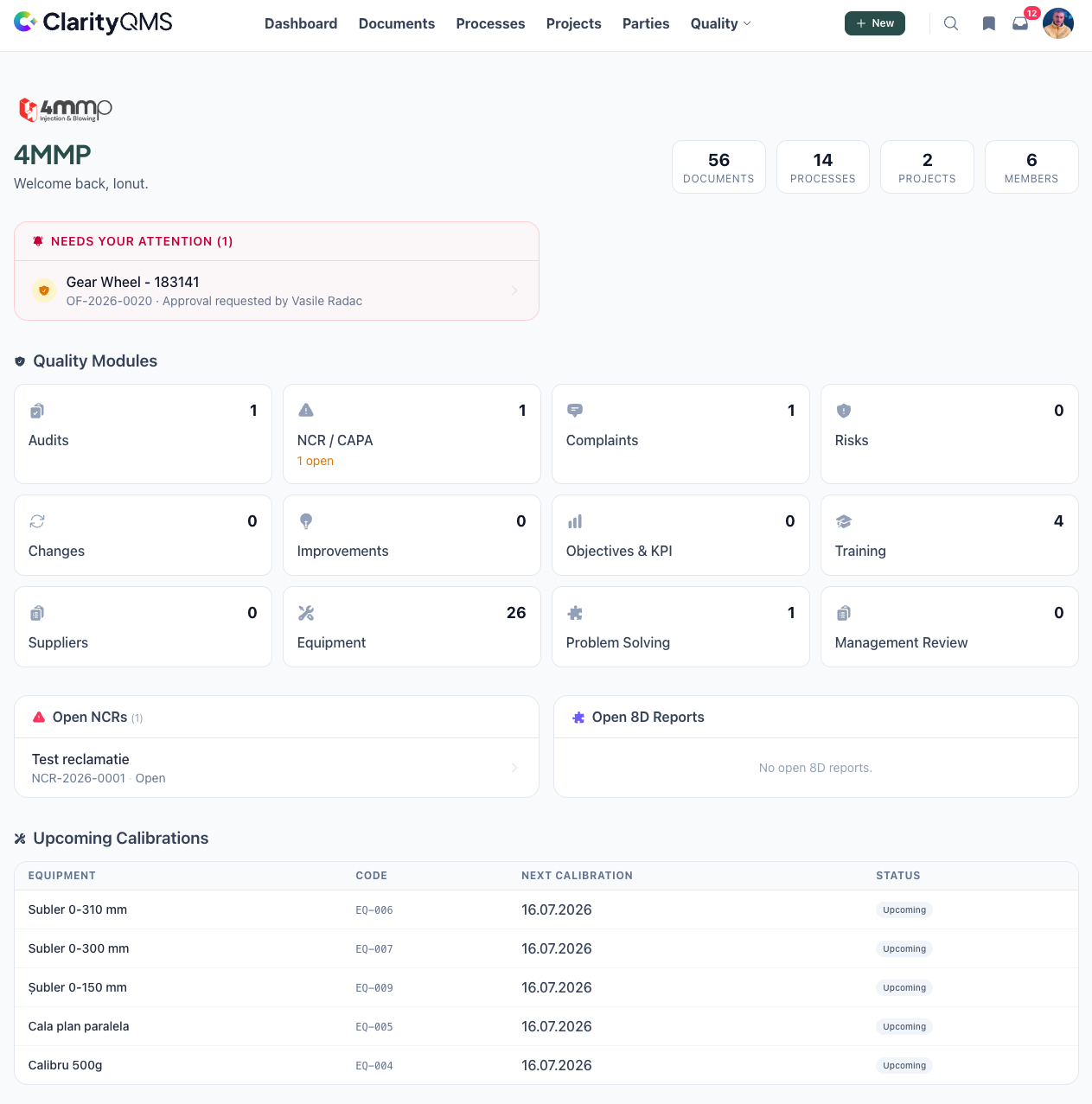Click the Open NCRs red triangle icon
Screen dimensions: 1092x1104
pyautogui.click(x=39, y=717)
